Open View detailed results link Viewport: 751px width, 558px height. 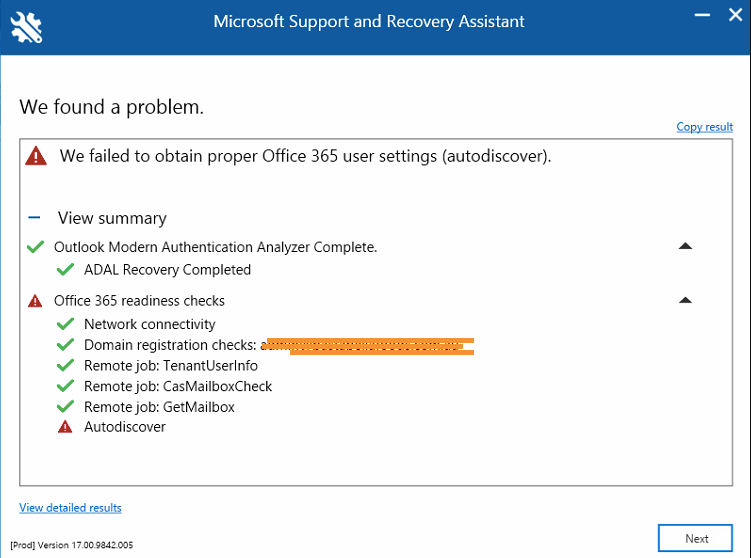pyautogui.click(x=70, y=508)
